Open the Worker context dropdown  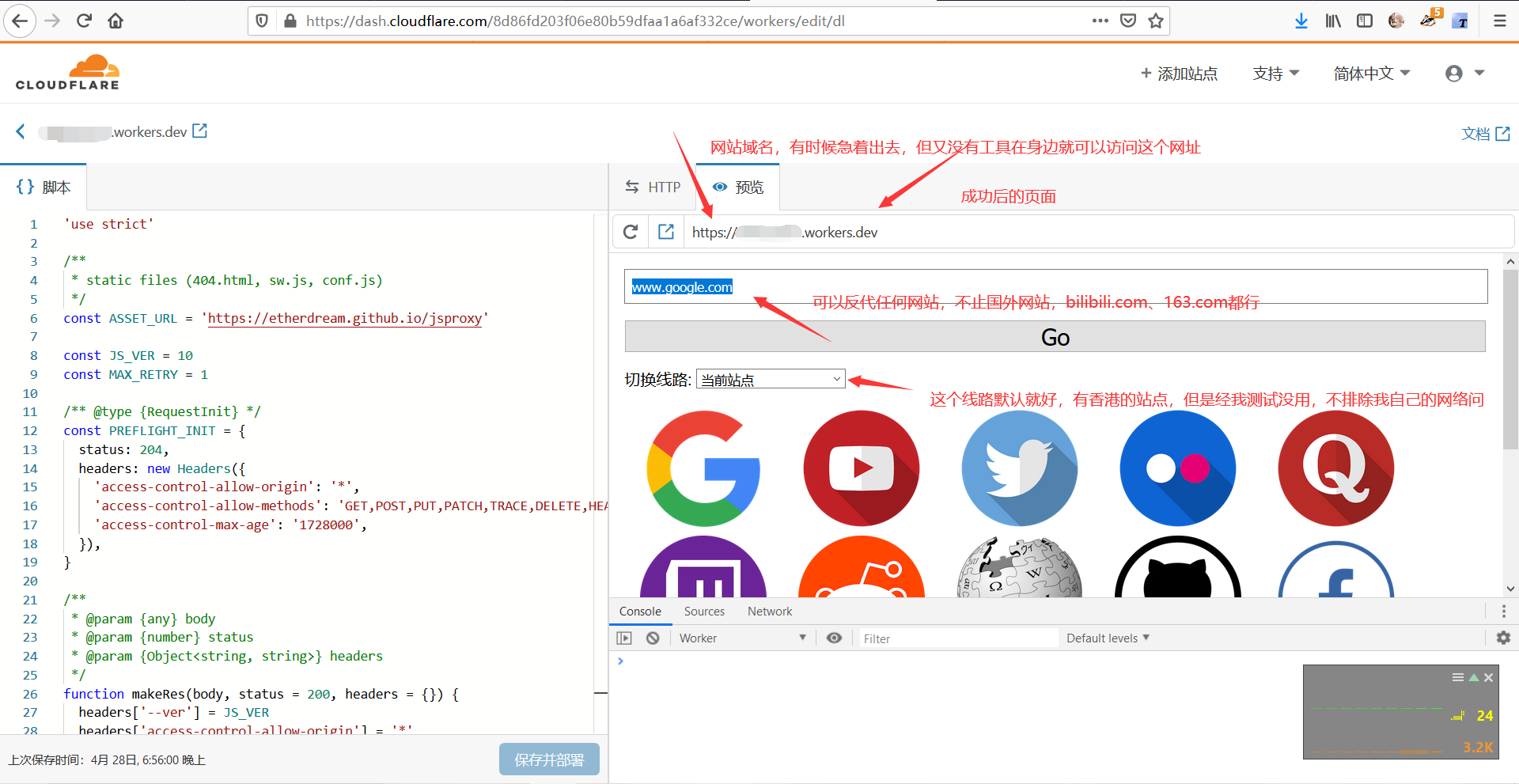point(742,638)
